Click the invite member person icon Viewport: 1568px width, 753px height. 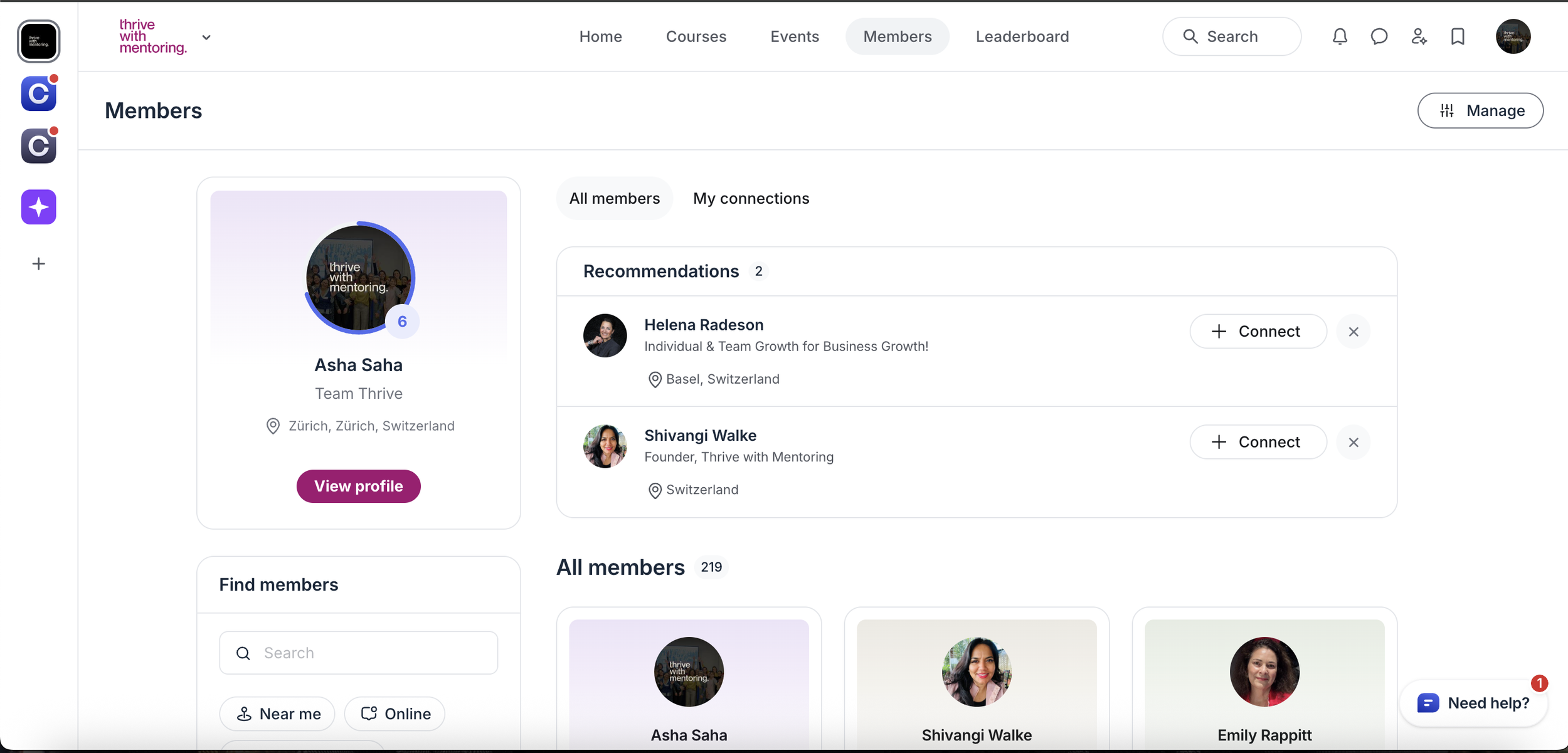(x=1418, y=36)
